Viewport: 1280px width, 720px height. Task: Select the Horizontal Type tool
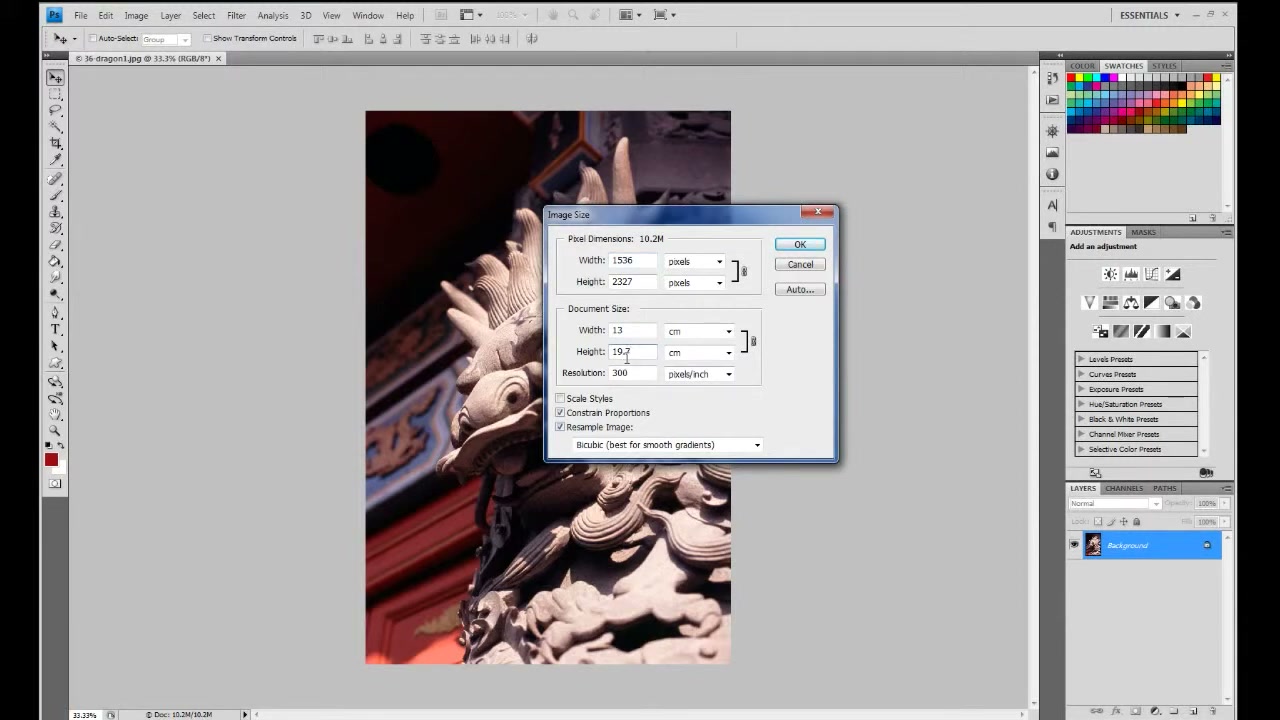55,330
